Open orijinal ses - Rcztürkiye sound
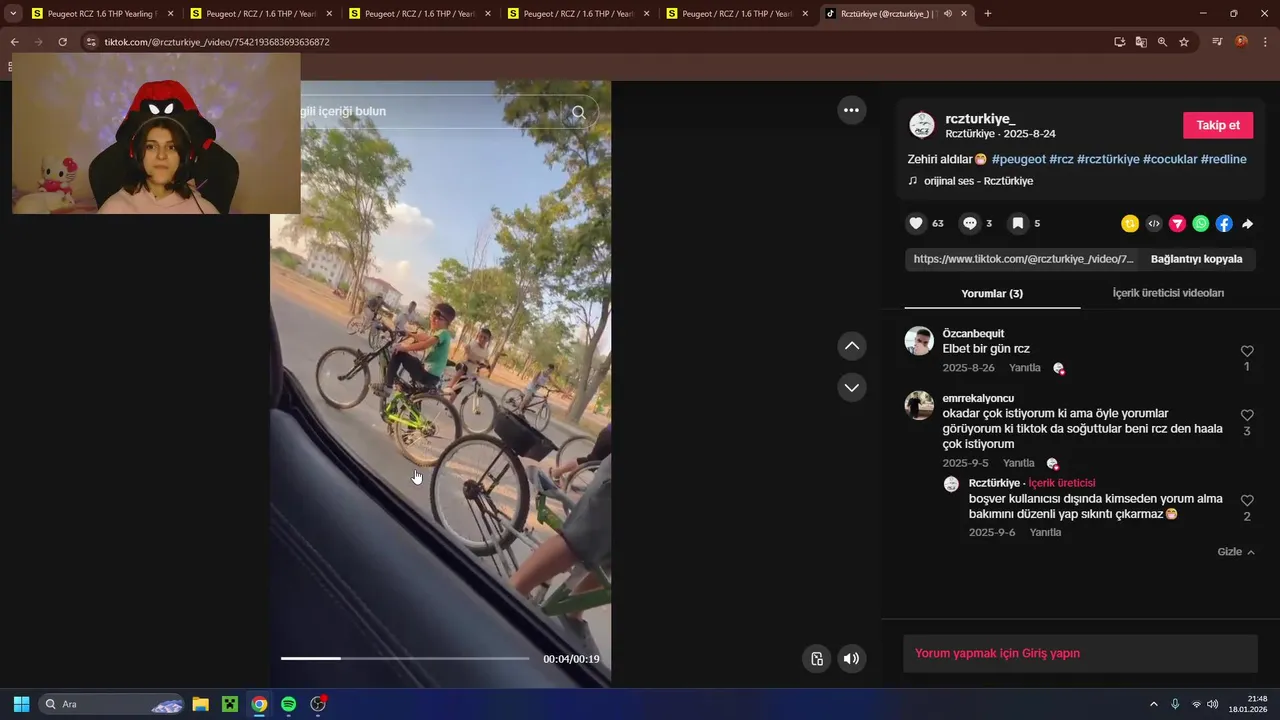The height and width of the screenshot is (720, 1280). click(978, 181)
